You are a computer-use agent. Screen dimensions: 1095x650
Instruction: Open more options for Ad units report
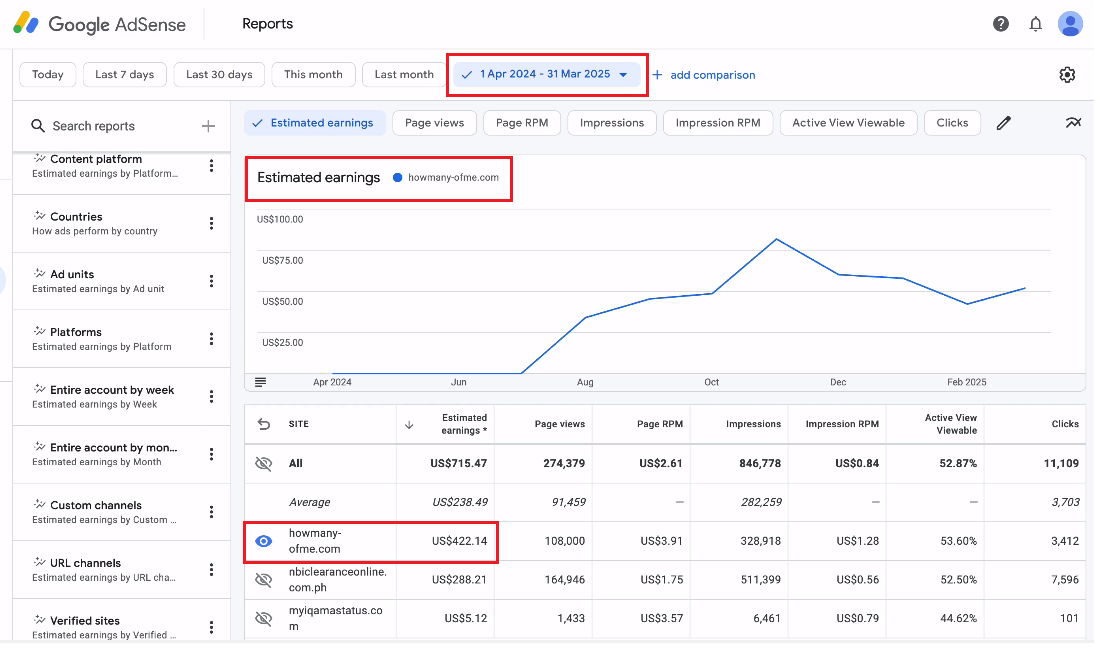[x=211, y=281]
